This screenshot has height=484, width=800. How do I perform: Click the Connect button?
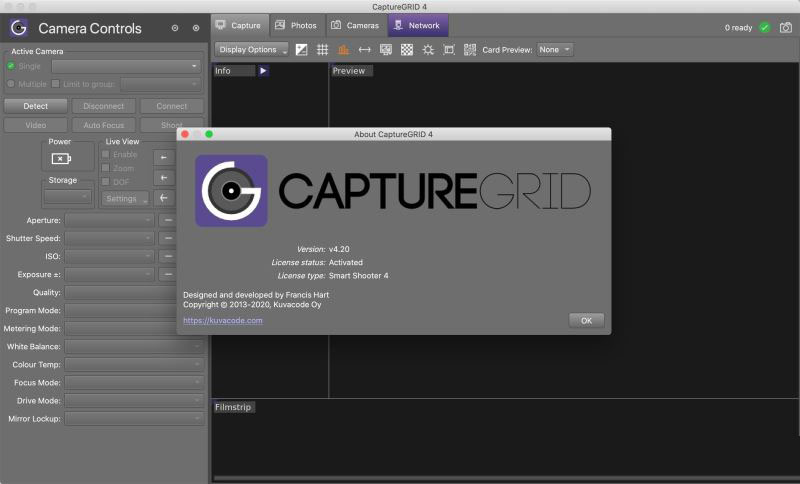click(172, 106)
